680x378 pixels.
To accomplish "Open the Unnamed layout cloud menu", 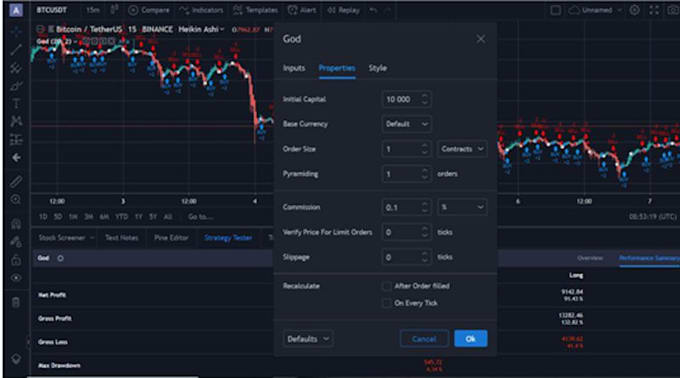I will [595, 10].
